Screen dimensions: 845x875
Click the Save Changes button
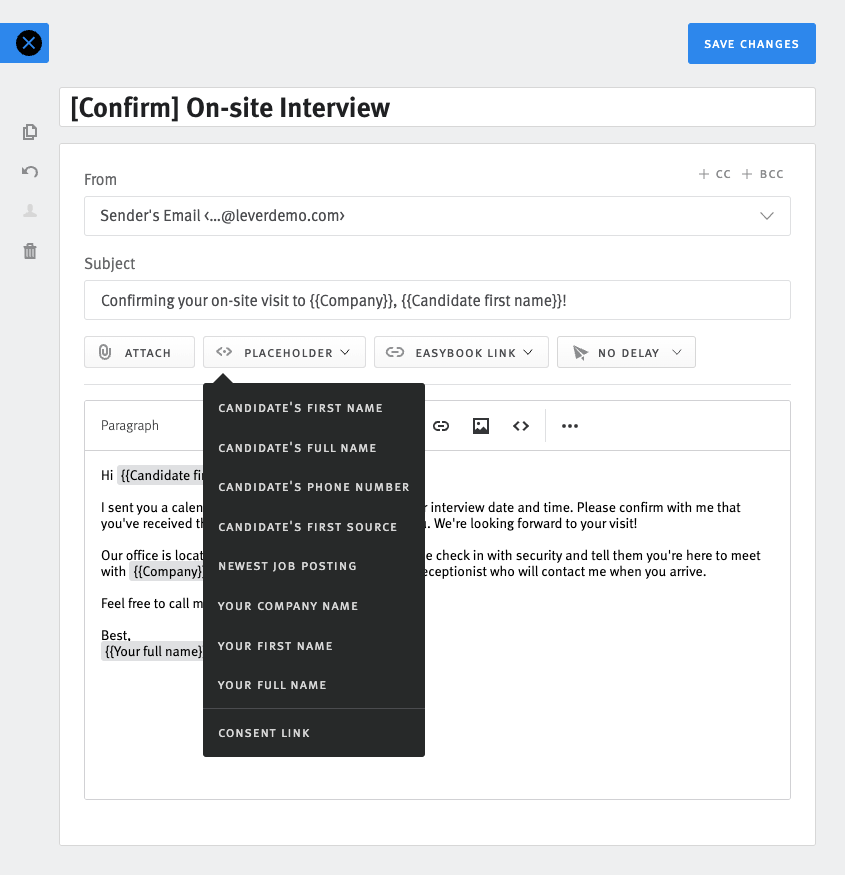tap(751, 43)
